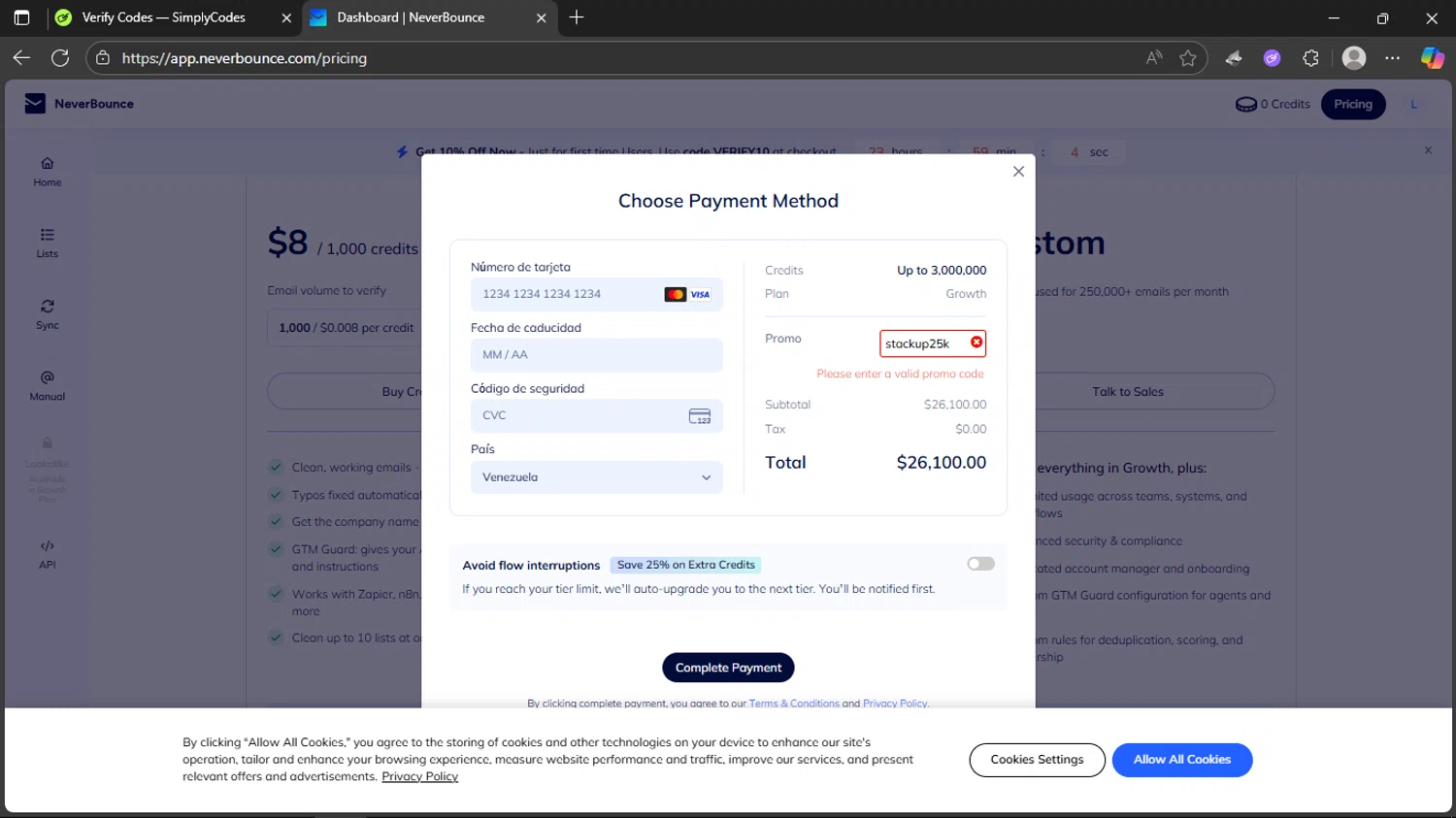Click the Up to 3,000,000 credits value
Image resolution: width=1456 pixels, height=818 pixels.
pyautogui.click(x=942, y=271)
